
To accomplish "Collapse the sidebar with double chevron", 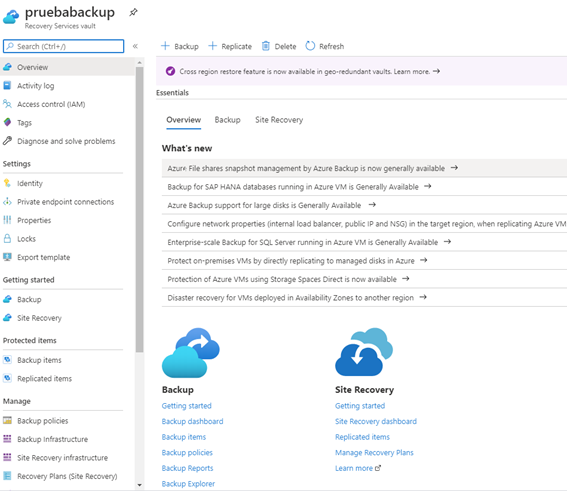I will (135, 46).
